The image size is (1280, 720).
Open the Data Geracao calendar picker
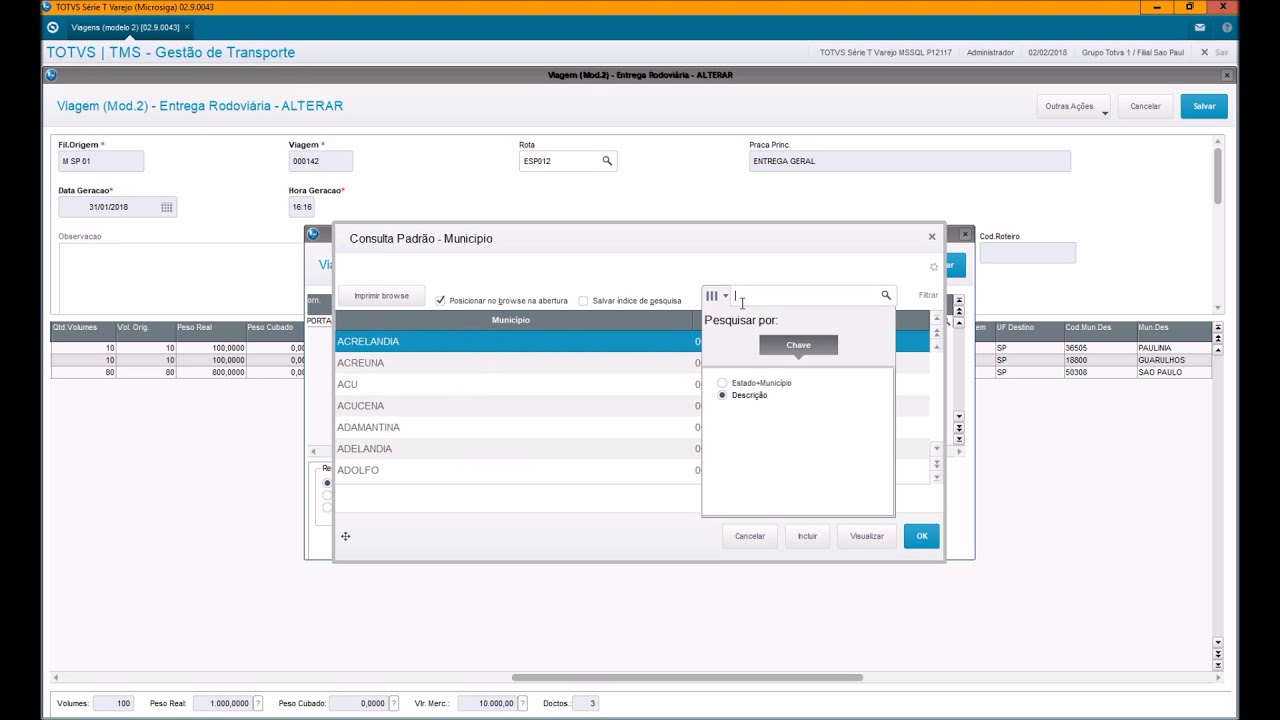167,207
